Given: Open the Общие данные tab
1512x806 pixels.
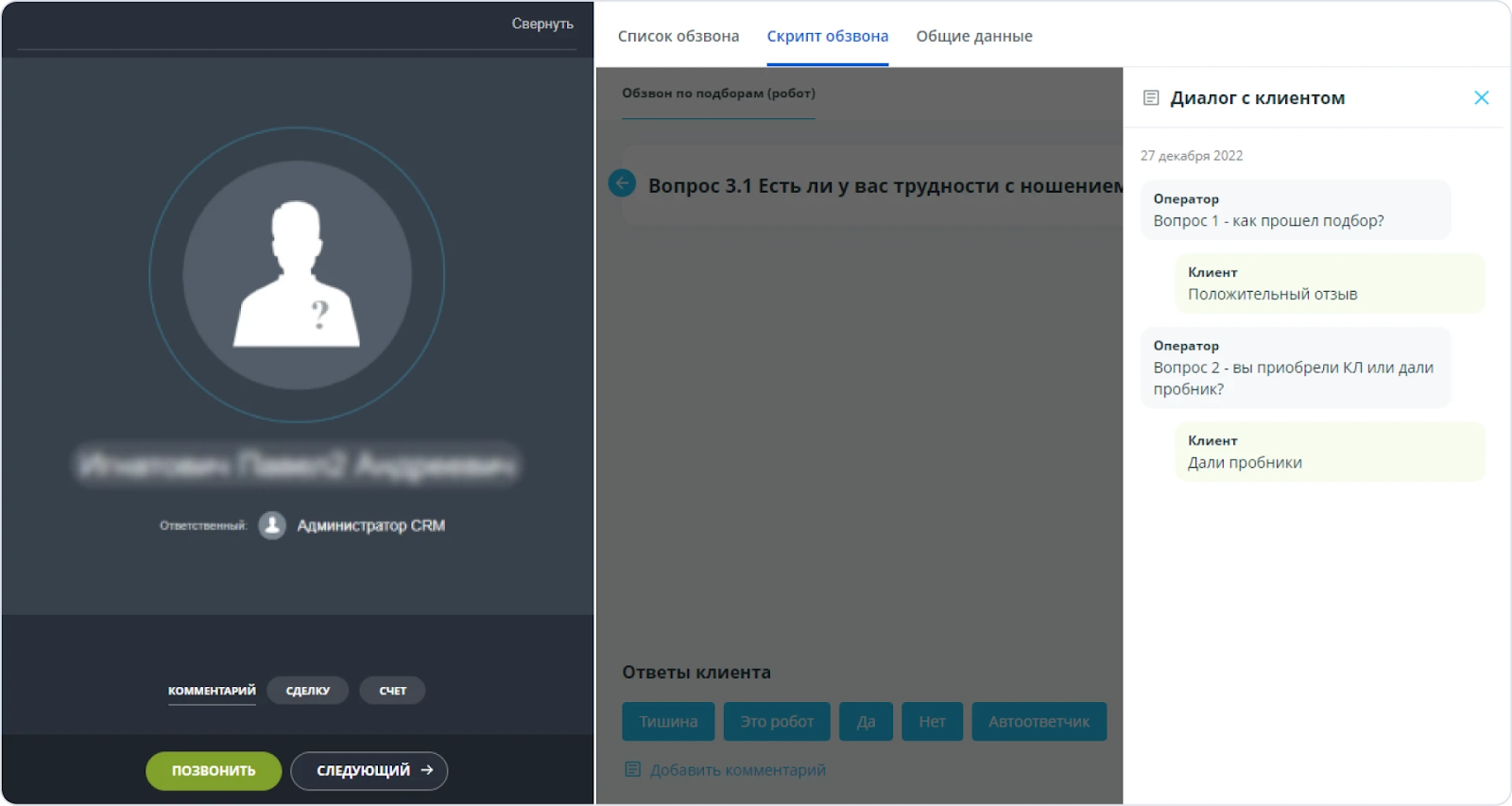Looking at the screenshot, I should click(973, 36).
